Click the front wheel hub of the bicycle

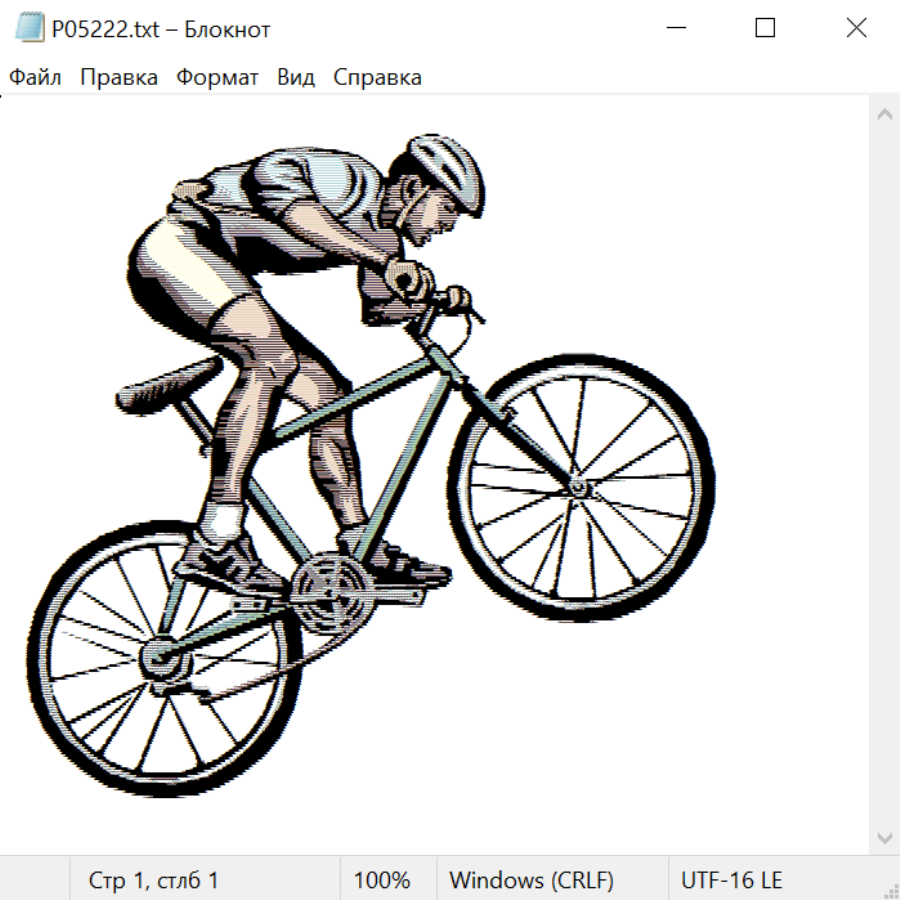578,487
